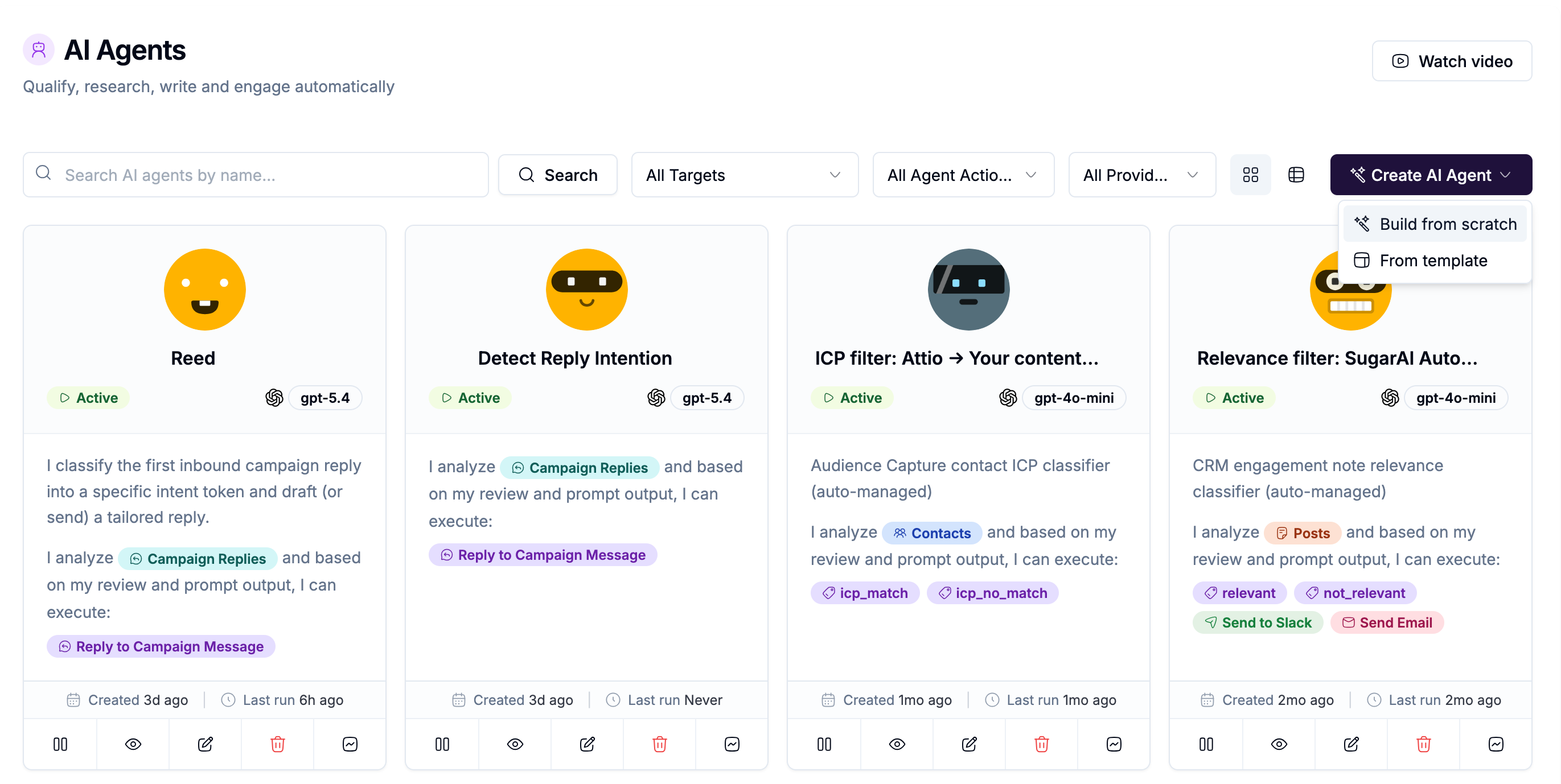This screenshot has width=1561, height=784.
Task: View the Reed agent details
Action: pos(133,744)
